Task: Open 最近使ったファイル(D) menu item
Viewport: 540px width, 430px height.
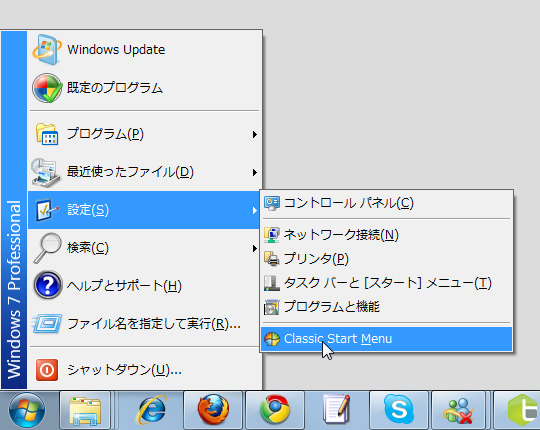Action: click(x=145, y=172)
